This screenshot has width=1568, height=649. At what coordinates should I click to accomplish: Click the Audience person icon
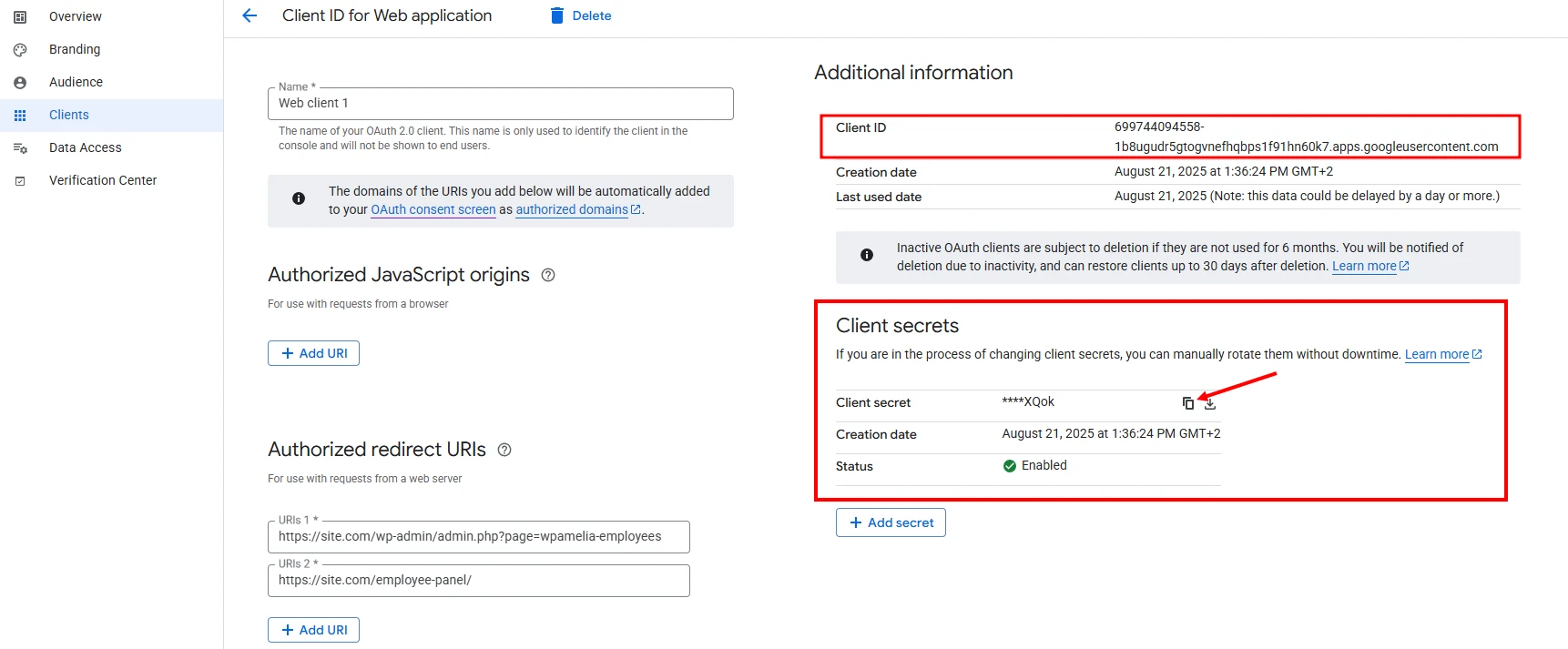[20, 82]
